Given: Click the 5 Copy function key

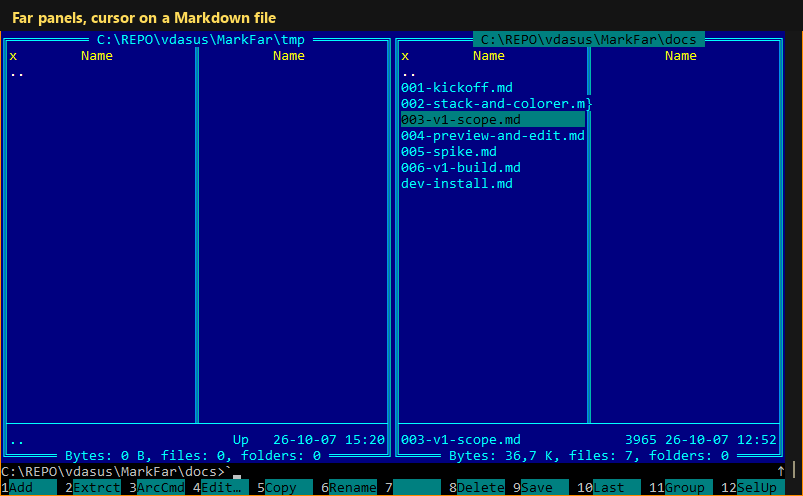Looking at the screenshot, I should [x=285, y=487].
